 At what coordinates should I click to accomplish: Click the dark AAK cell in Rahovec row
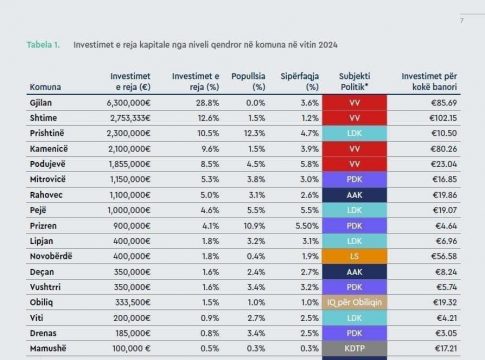(x=354, y=195)
